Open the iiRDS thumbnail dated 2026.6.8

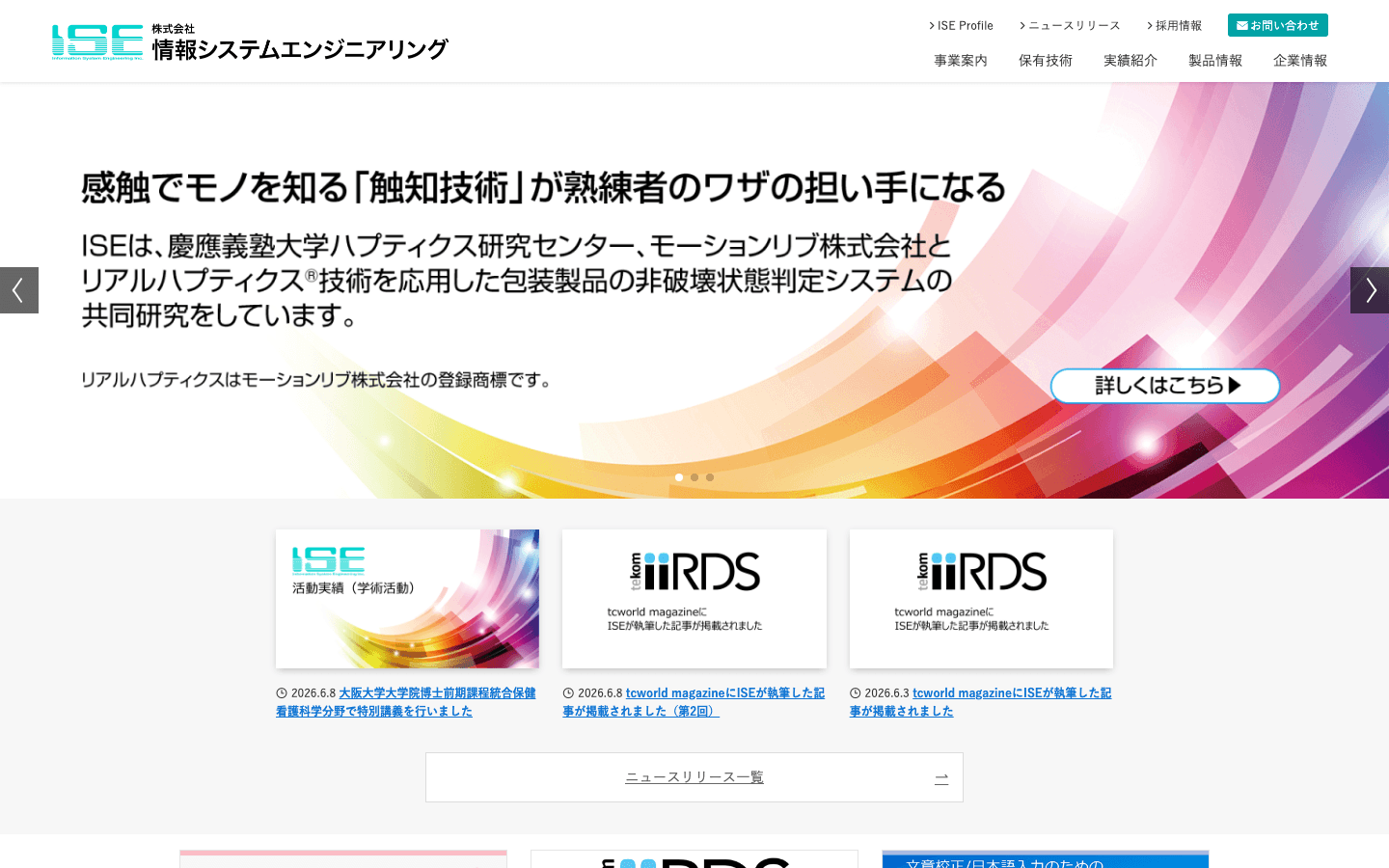(694, 599)
